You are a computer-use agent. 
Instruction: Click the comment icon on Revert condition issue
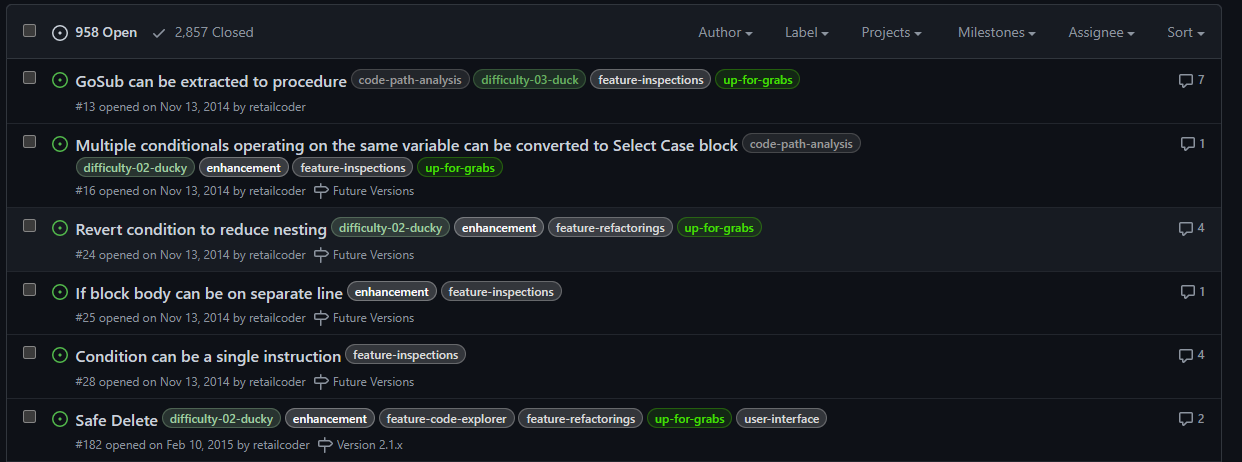pos(1186,228)
